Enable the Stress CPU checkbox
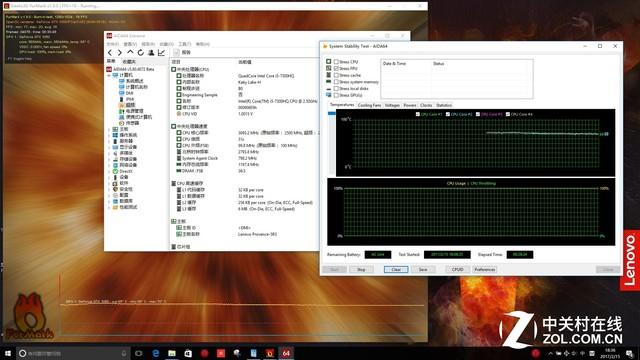640x360 pixels. click(x=336, y=62)
